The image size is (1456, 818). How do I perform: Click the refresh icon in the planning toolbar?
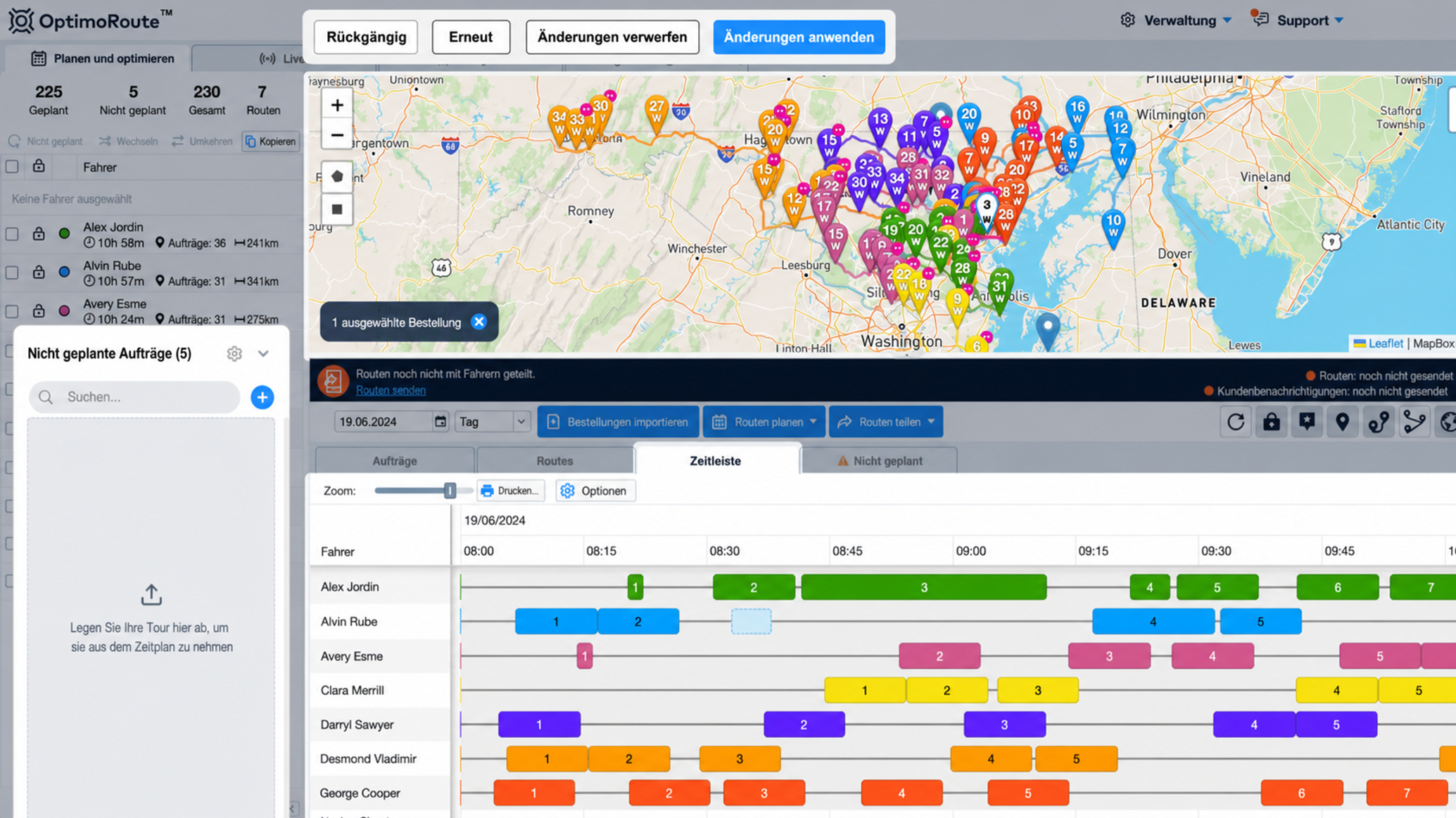[x=1236, y=422]
